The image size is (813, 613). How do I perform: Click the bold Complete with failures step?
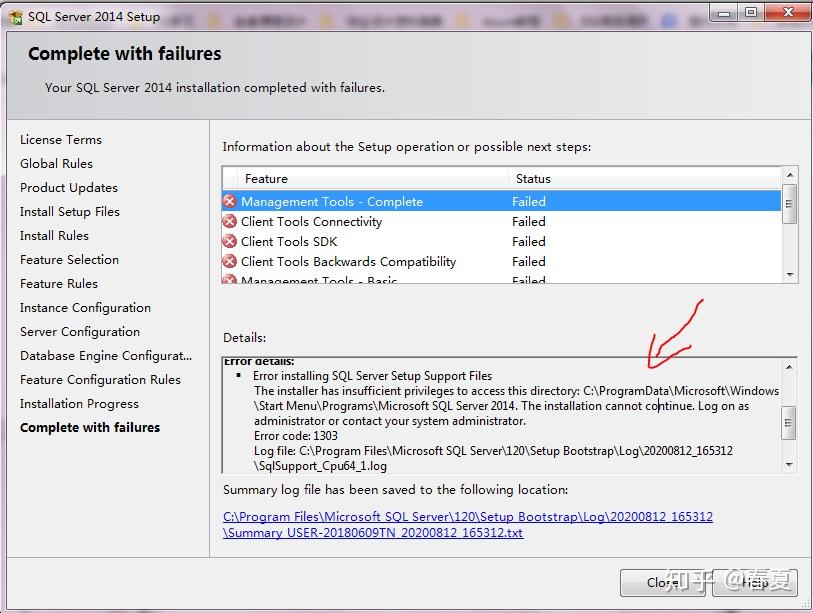[x=90, y=427]
